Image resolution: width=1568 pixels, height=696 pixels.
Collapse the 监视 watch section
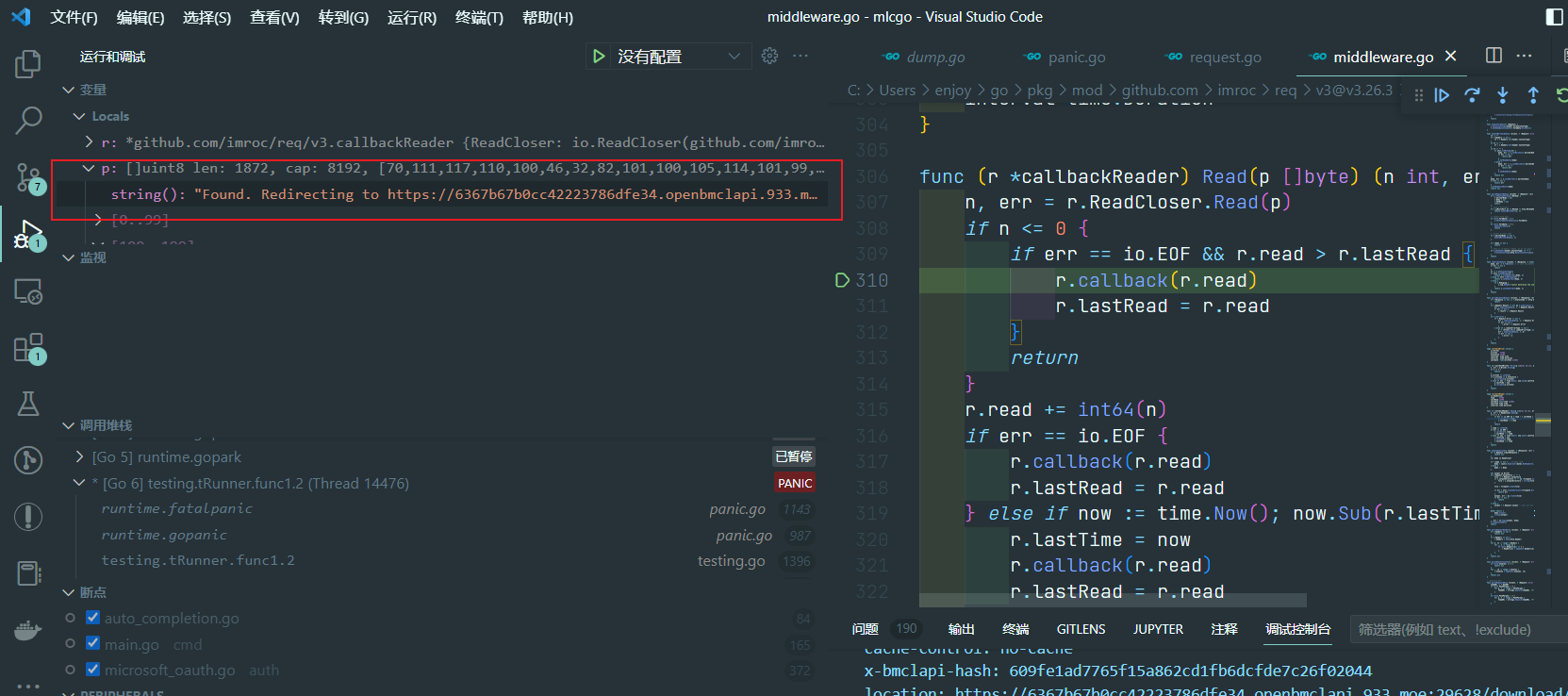click(68, 257)
